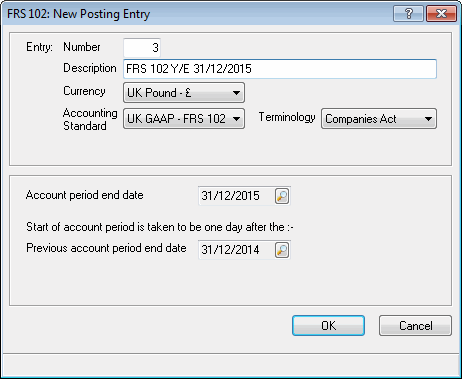Click the empty status bar at bottom
This screenshot has height=379, width=462.
(x=231, y=364)
